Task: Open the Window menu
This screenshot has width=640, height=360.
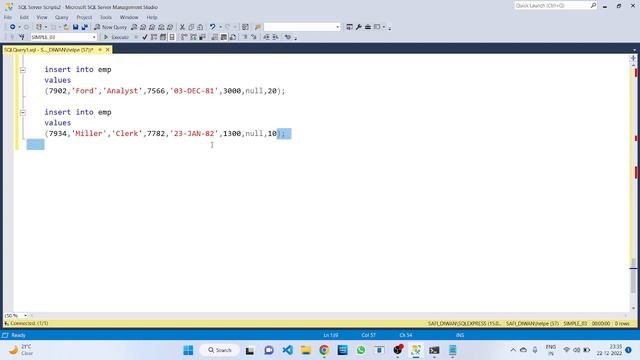Action: [x=129, y=17]
